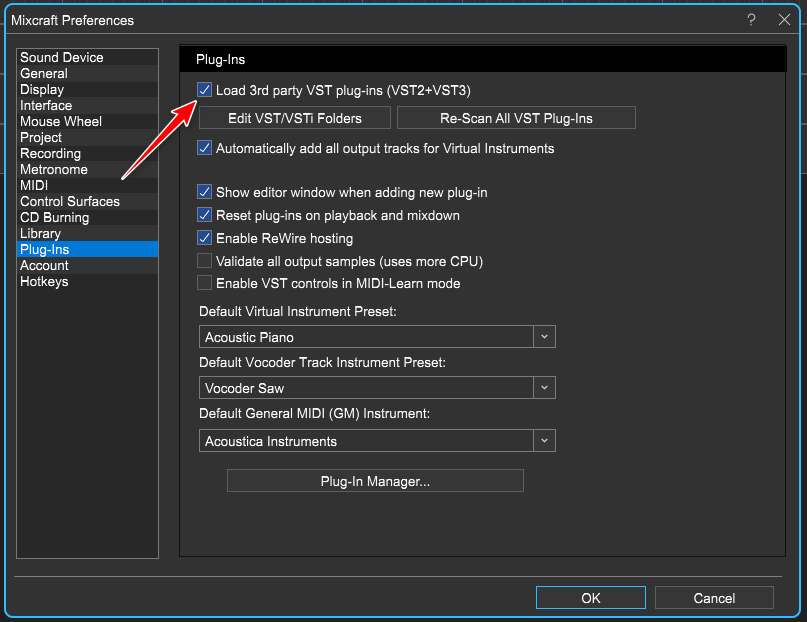
Task: Close the Mixcraft Preferences dialog
Action: [784, 20]
